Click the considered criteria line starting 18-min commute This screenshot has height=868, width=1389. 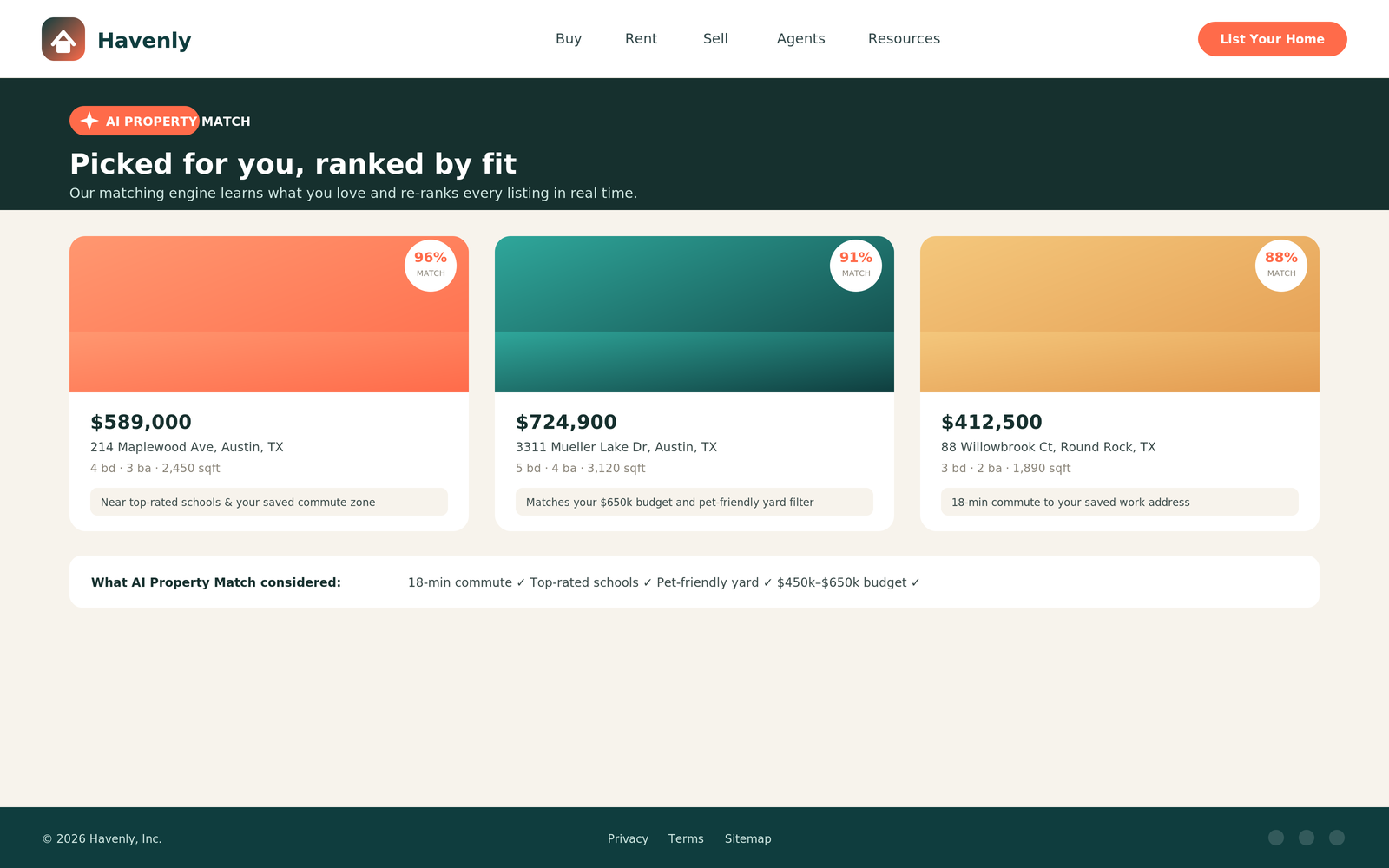(664, 582)
